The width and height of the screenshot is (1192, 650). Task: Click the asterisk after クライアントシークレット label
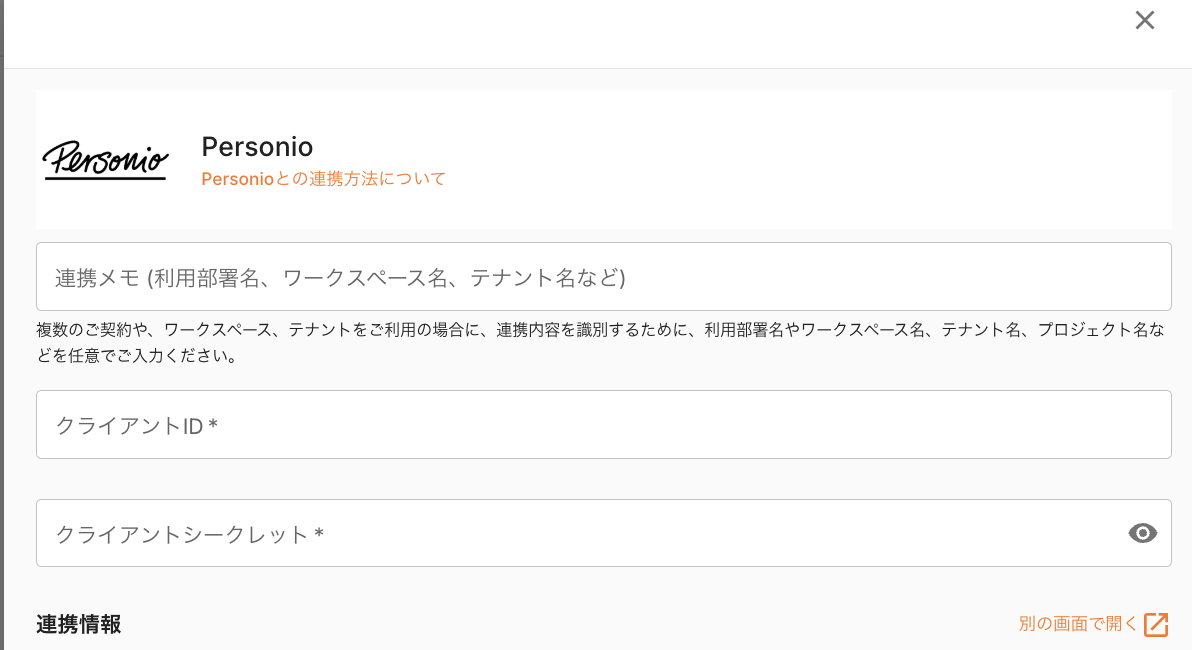click(x=318, y=534)
